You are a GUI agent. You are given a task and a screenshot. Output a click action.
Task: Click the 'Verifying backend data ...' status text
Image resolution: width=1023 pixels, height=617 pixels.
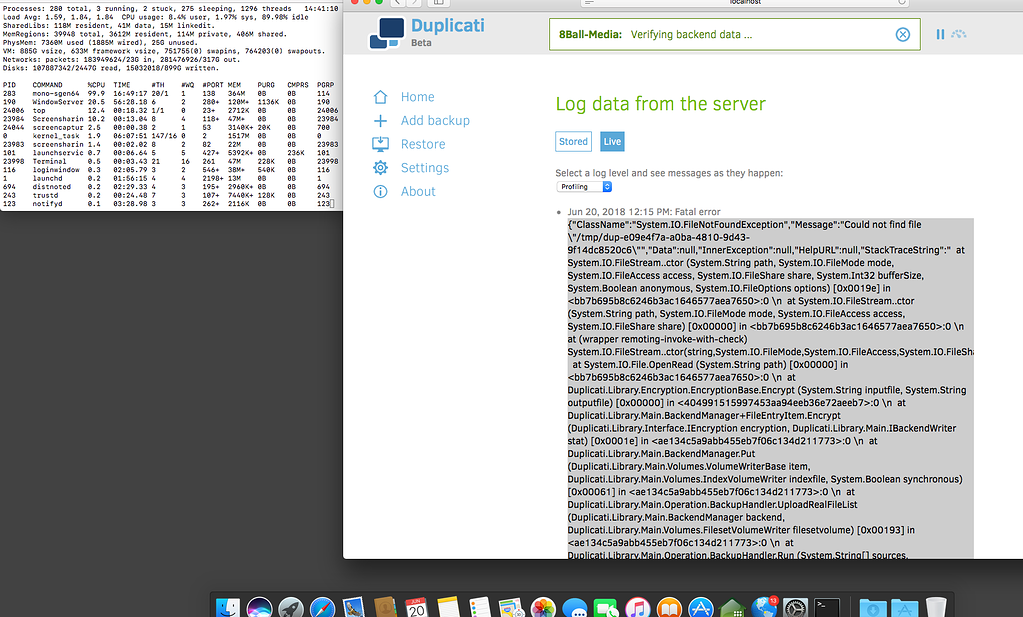pos(691,35)
